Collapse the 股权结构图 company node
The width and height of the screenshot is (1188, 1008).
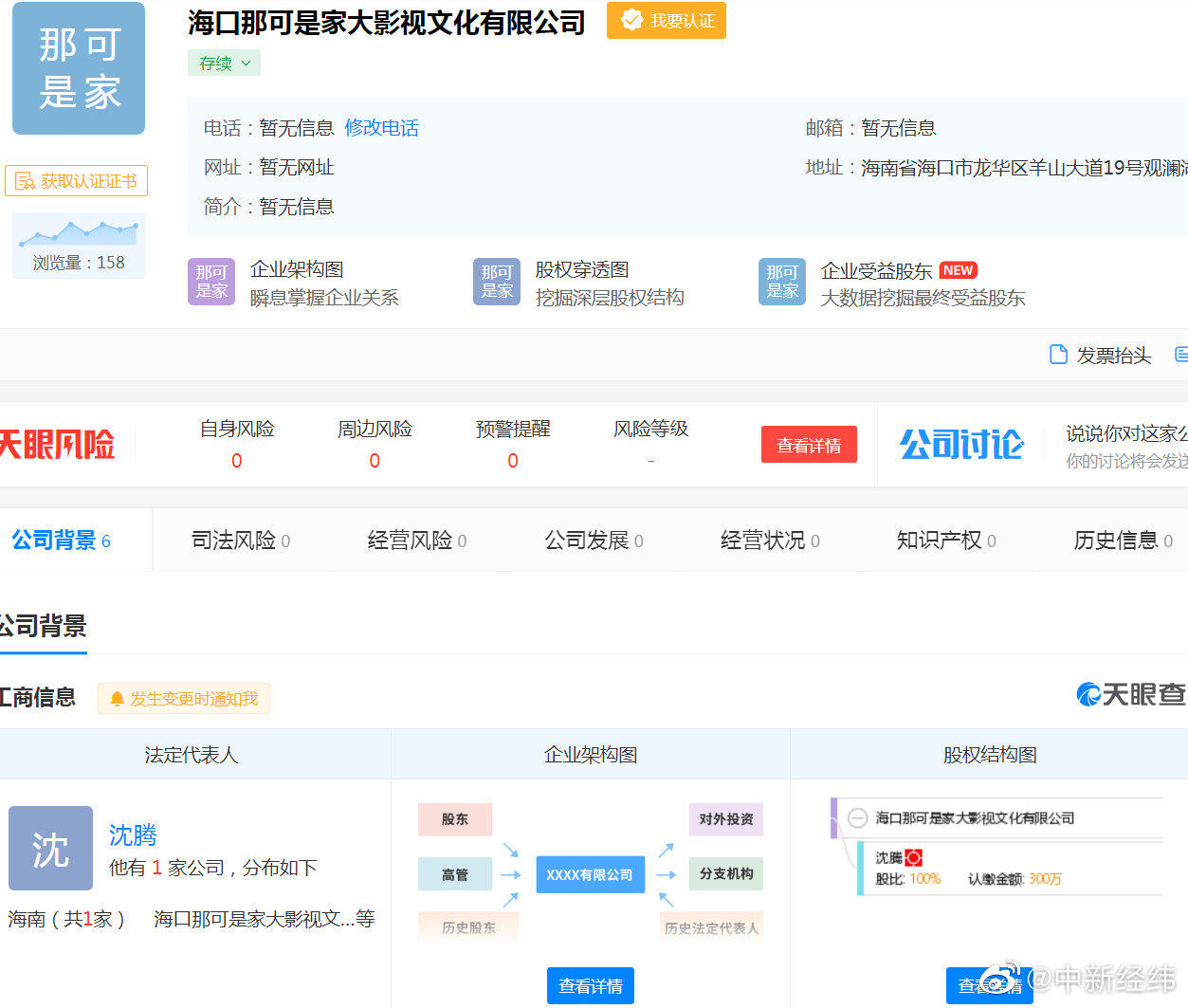tap(857, 817)
